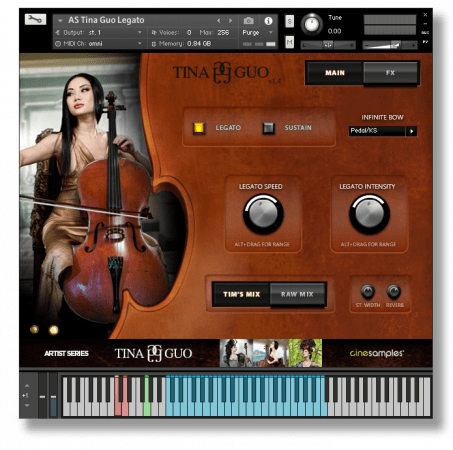Click the Tune value 0.00

pos(334,31)
